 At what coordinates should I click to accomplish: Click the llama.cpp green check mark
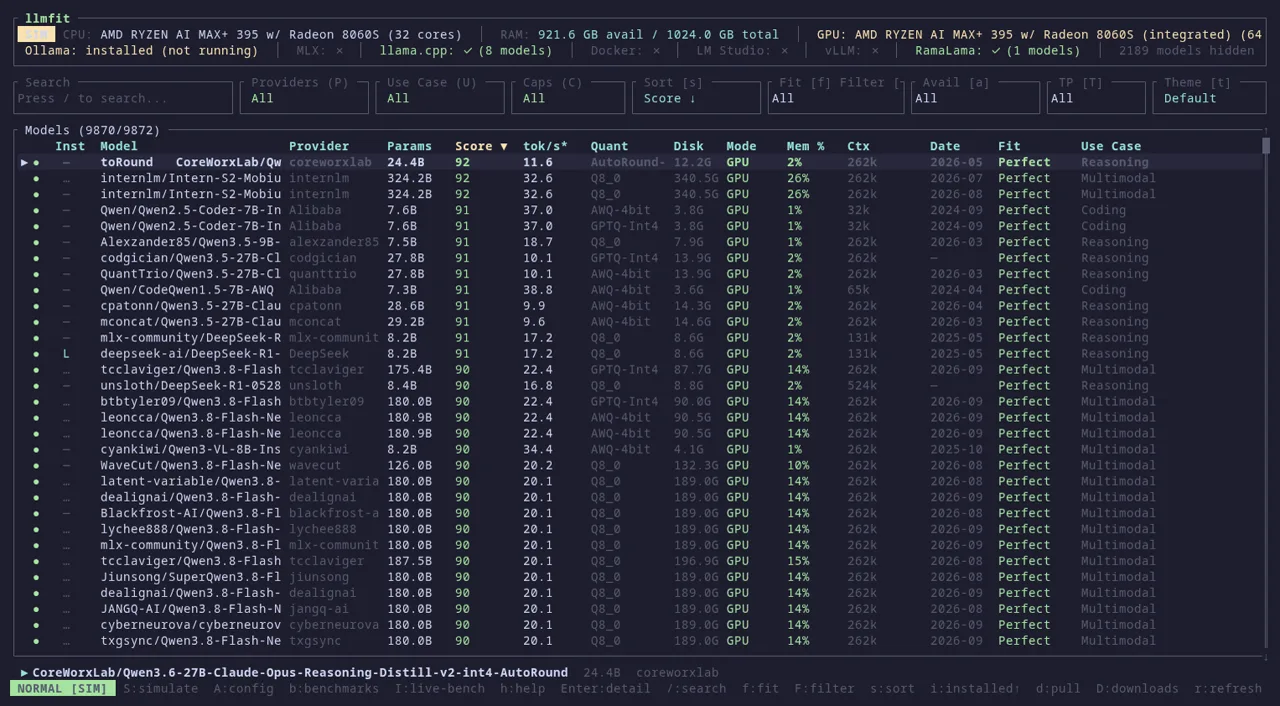click(x=468, y=50)
